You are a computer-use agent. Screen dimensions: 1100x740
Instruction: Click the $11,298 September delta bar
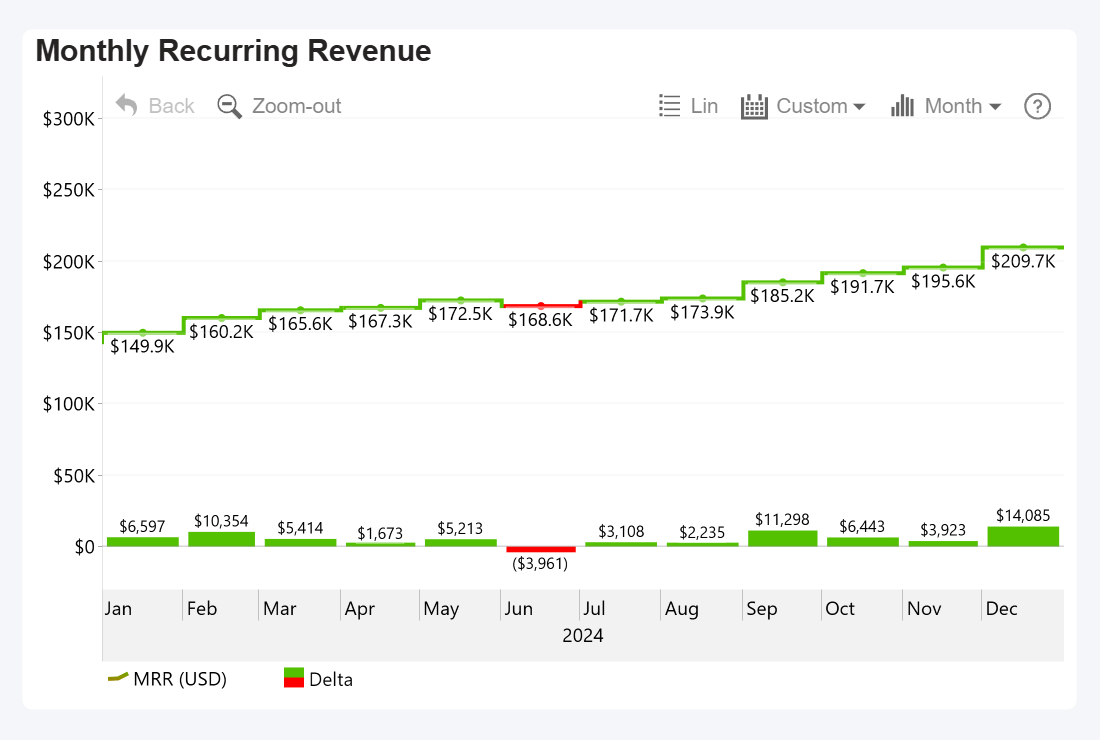(782, 539)
